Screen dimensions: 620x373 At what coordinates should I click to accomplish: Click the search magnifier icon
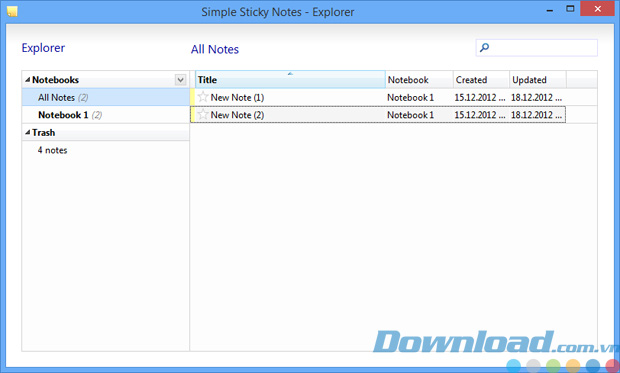(x=484, y=48)
